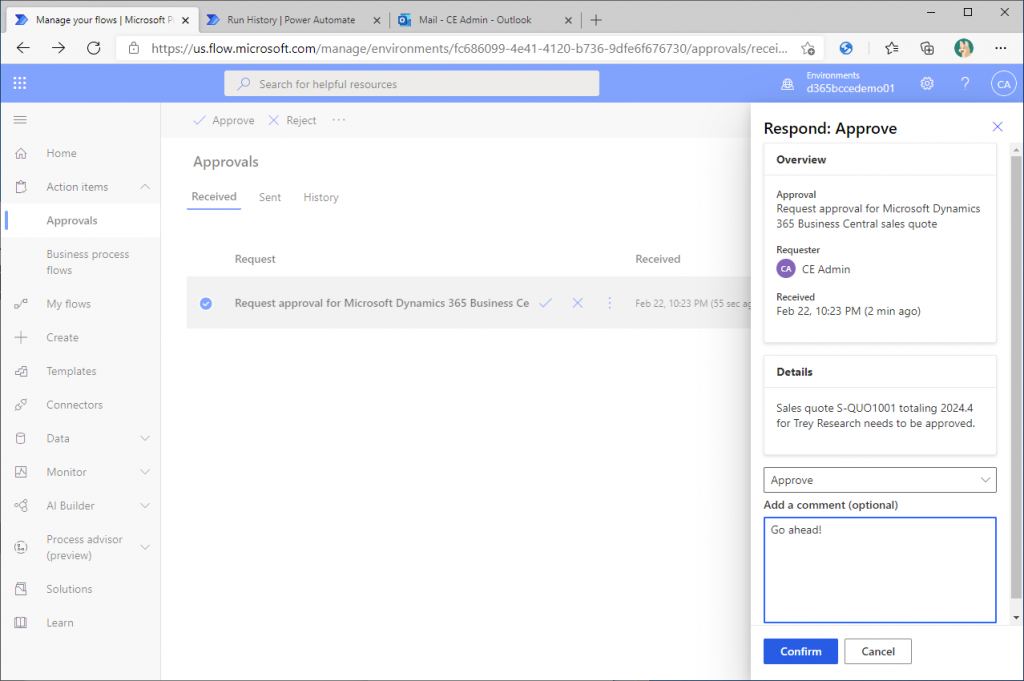Screen dimensions: 1024x681
Task: Collapse the left navigation hamburger menu
Action: (20, 119)
